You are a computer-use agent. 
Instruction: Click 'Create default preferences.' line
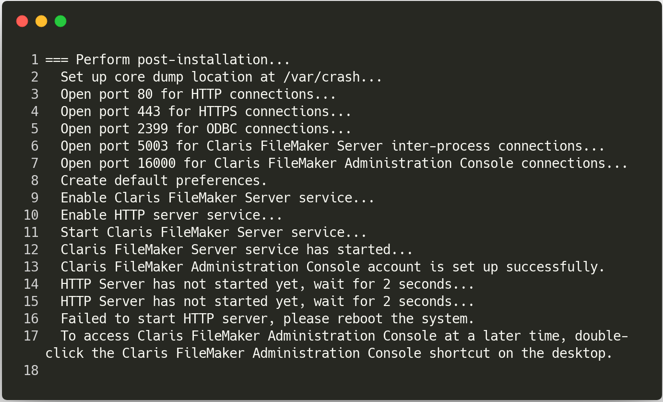point(164,180)
